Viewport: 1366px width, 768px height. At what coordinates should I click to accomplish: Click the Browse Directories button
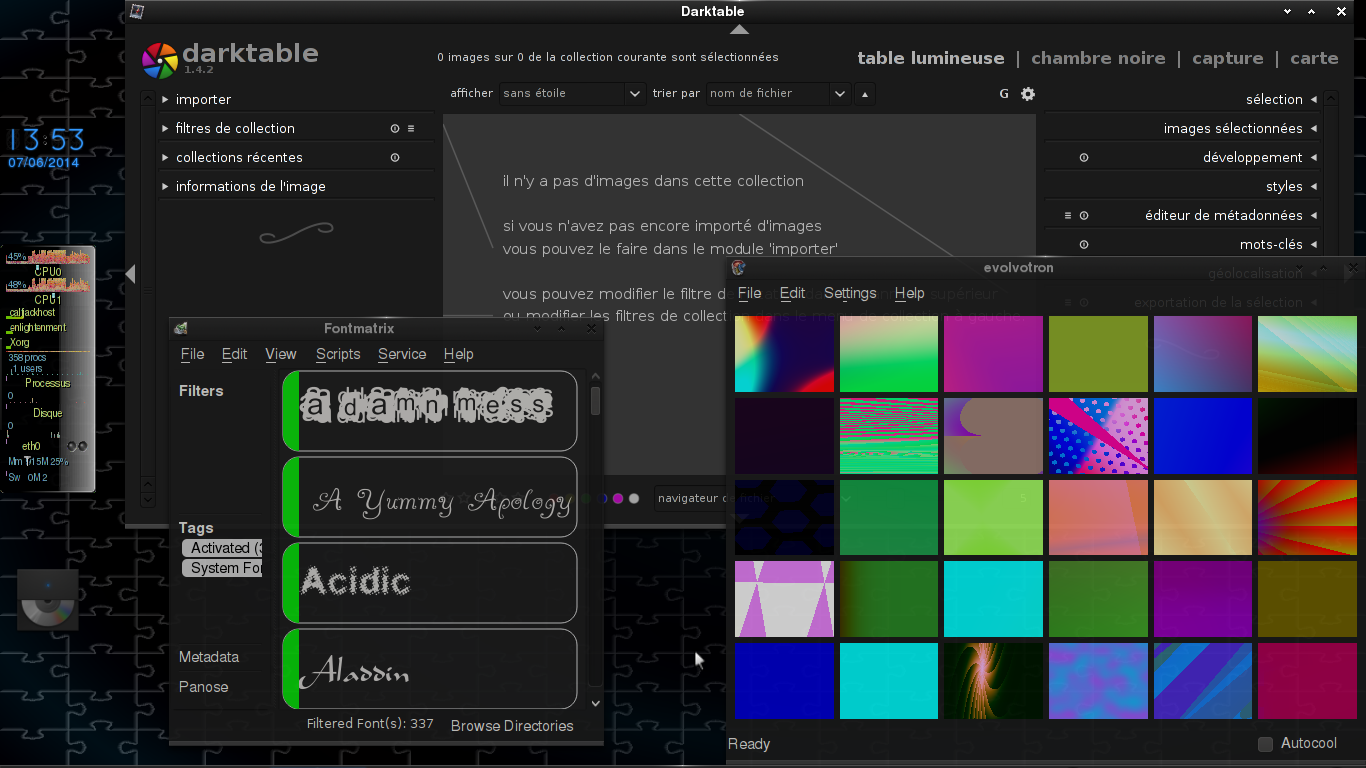tap(512, 726)
